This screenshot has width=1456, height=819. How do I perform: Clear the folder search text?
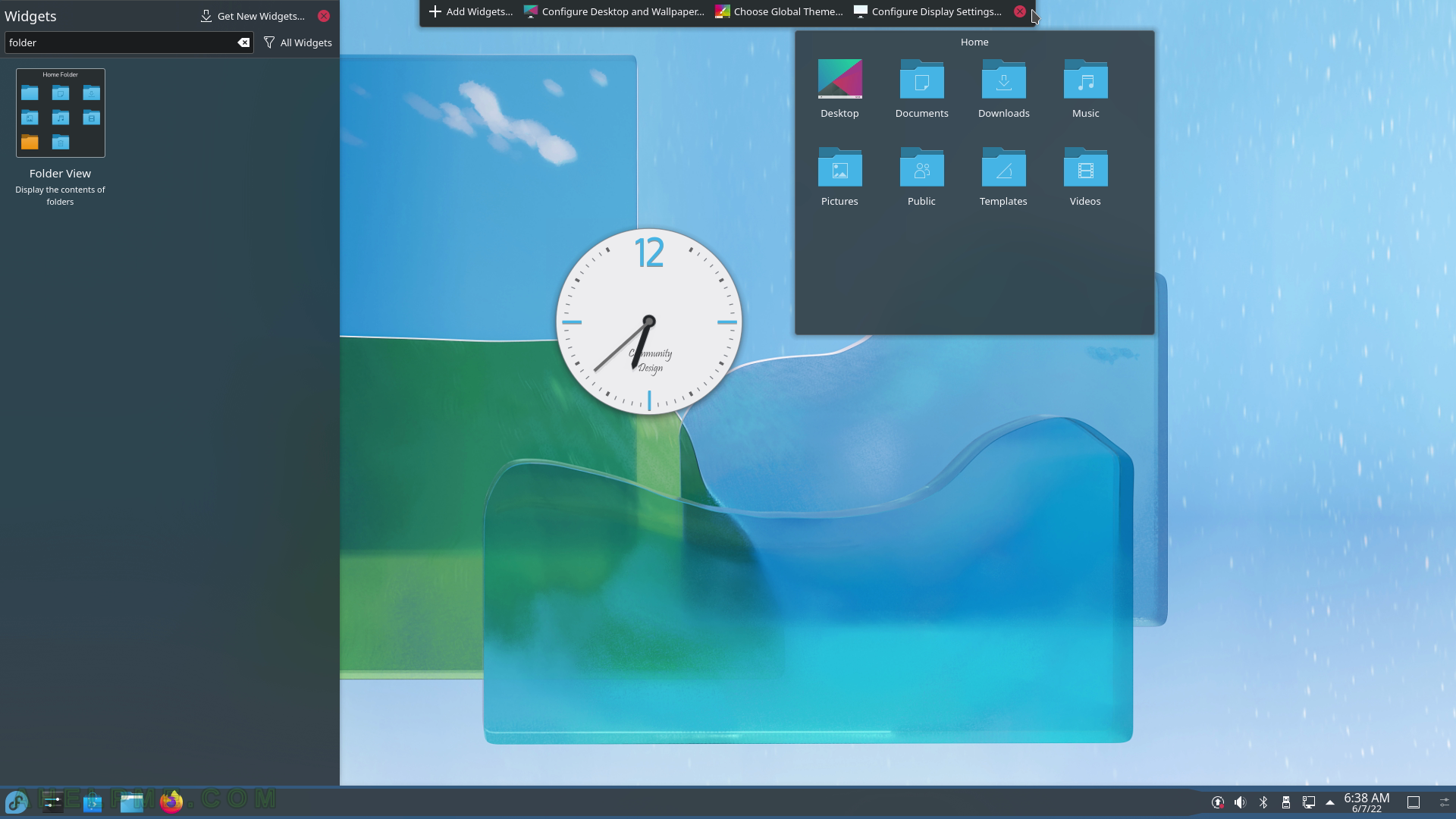pyautogui.click(x=243, y=42)
